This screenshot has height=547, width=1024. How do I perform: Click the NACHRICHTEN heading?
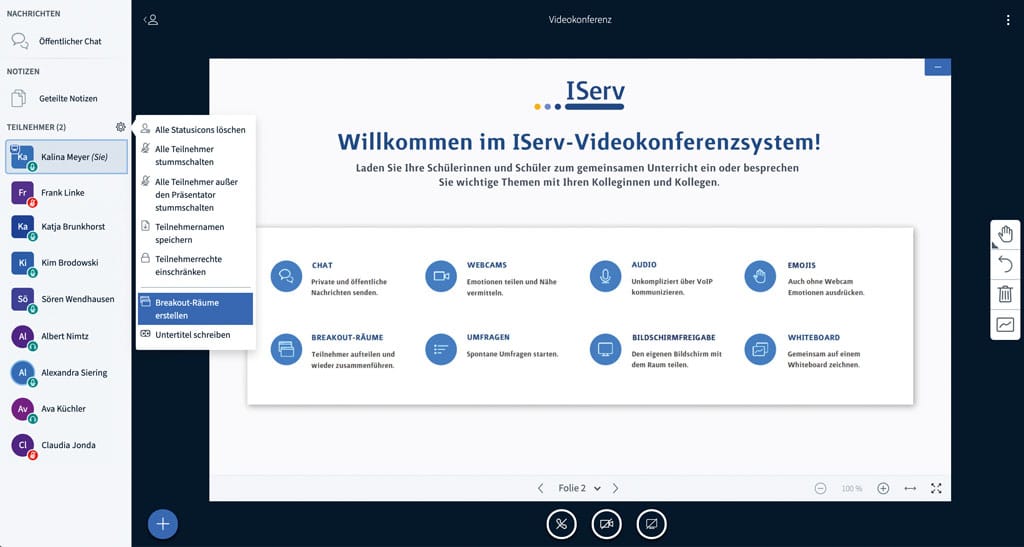click(x=33, y=14)
